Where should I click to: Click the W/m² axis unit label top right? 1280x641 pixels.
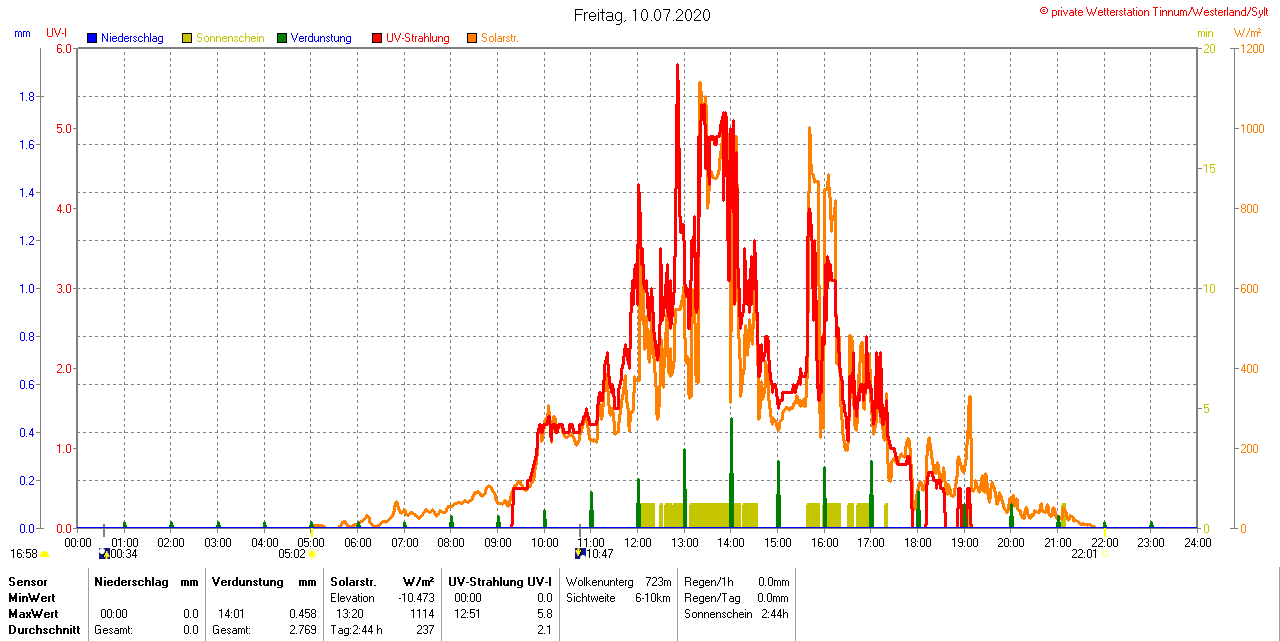pyautogui.click(x=1247, y=33)
